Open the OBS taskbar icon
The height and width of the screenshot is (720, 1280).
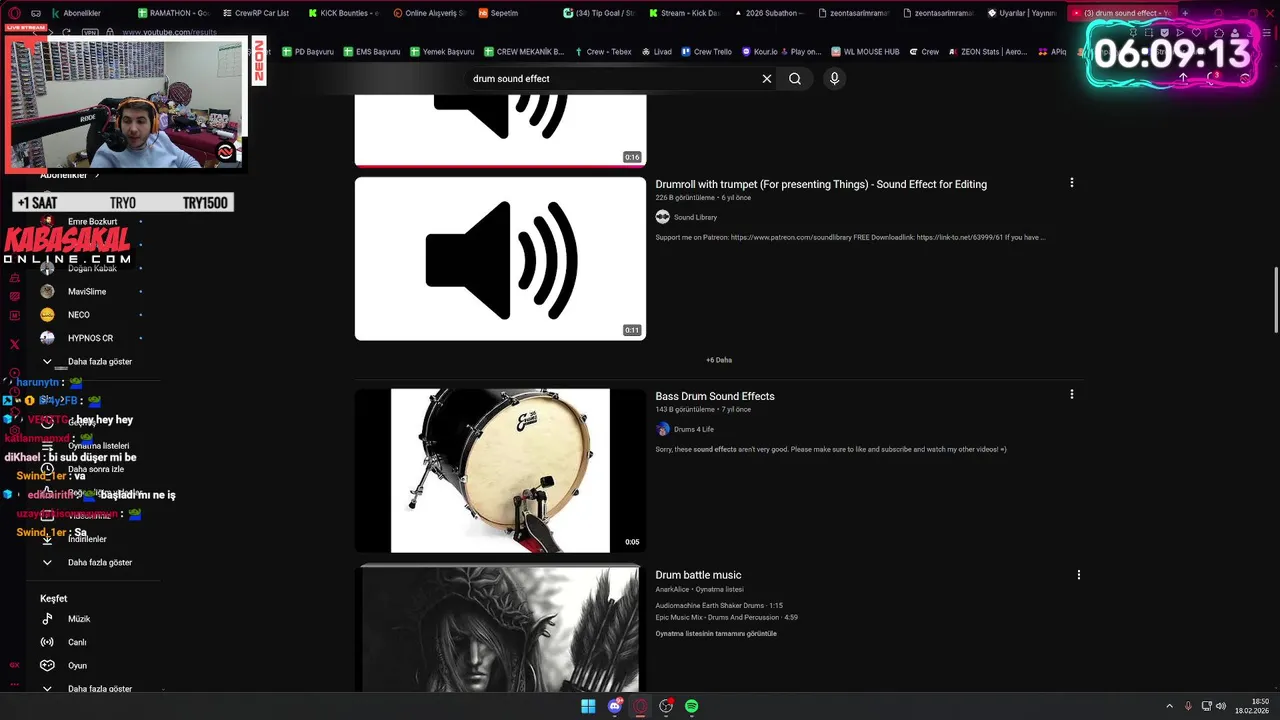click(666, 707)
